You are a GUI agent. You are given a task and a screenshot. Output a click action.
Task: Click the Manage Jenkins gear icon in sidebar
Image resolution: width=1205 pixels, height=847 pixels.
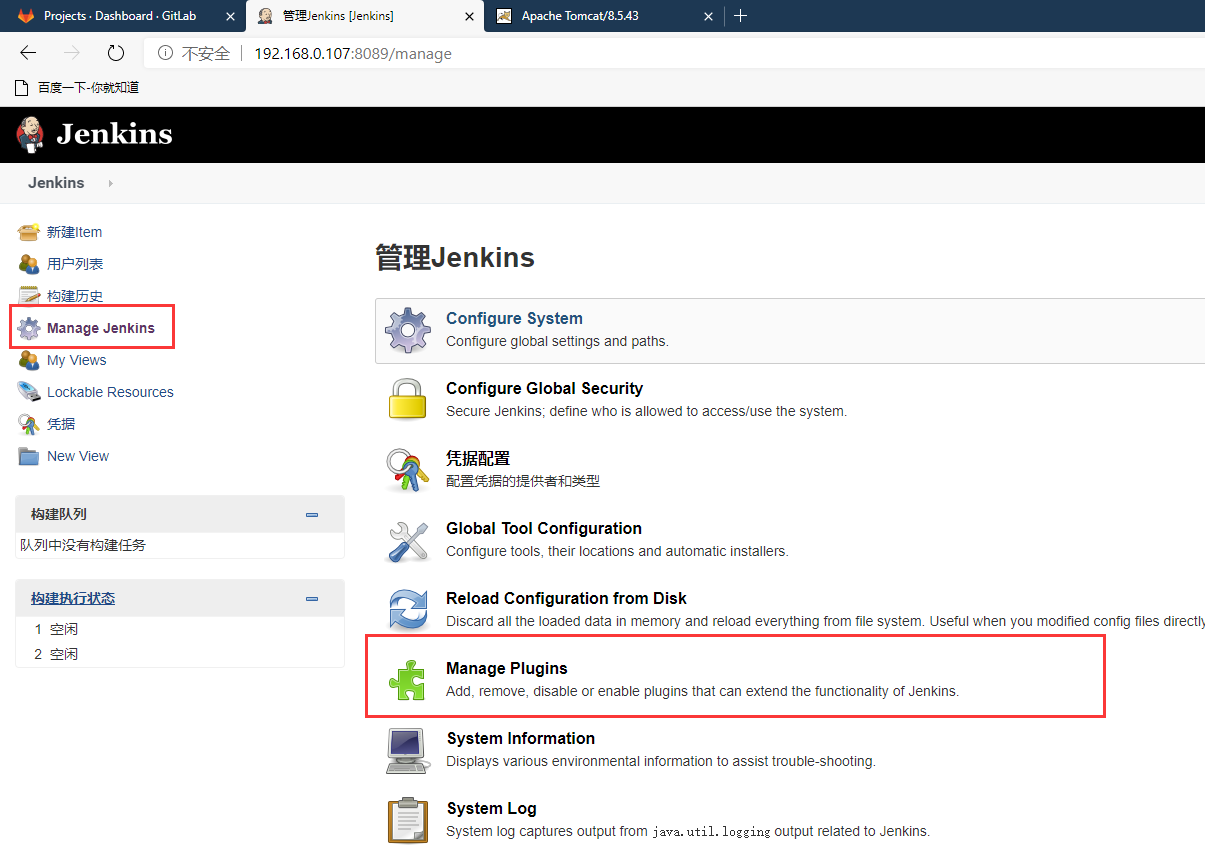[29, 328]
